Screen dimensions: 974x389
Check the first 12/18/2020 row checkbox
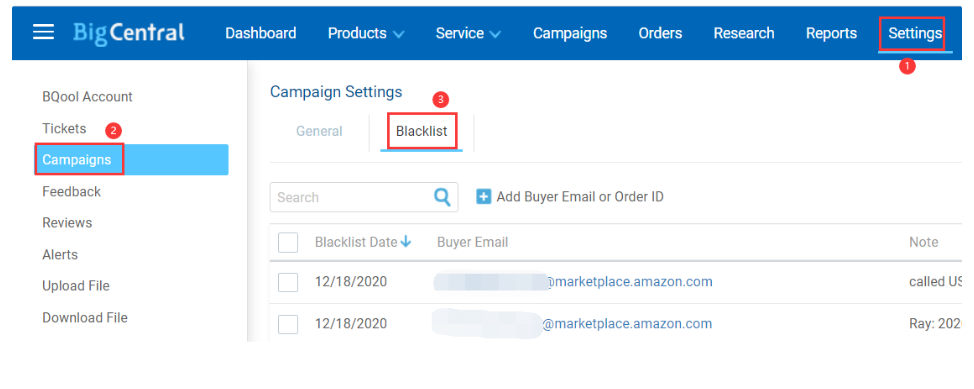coord(288,282)
